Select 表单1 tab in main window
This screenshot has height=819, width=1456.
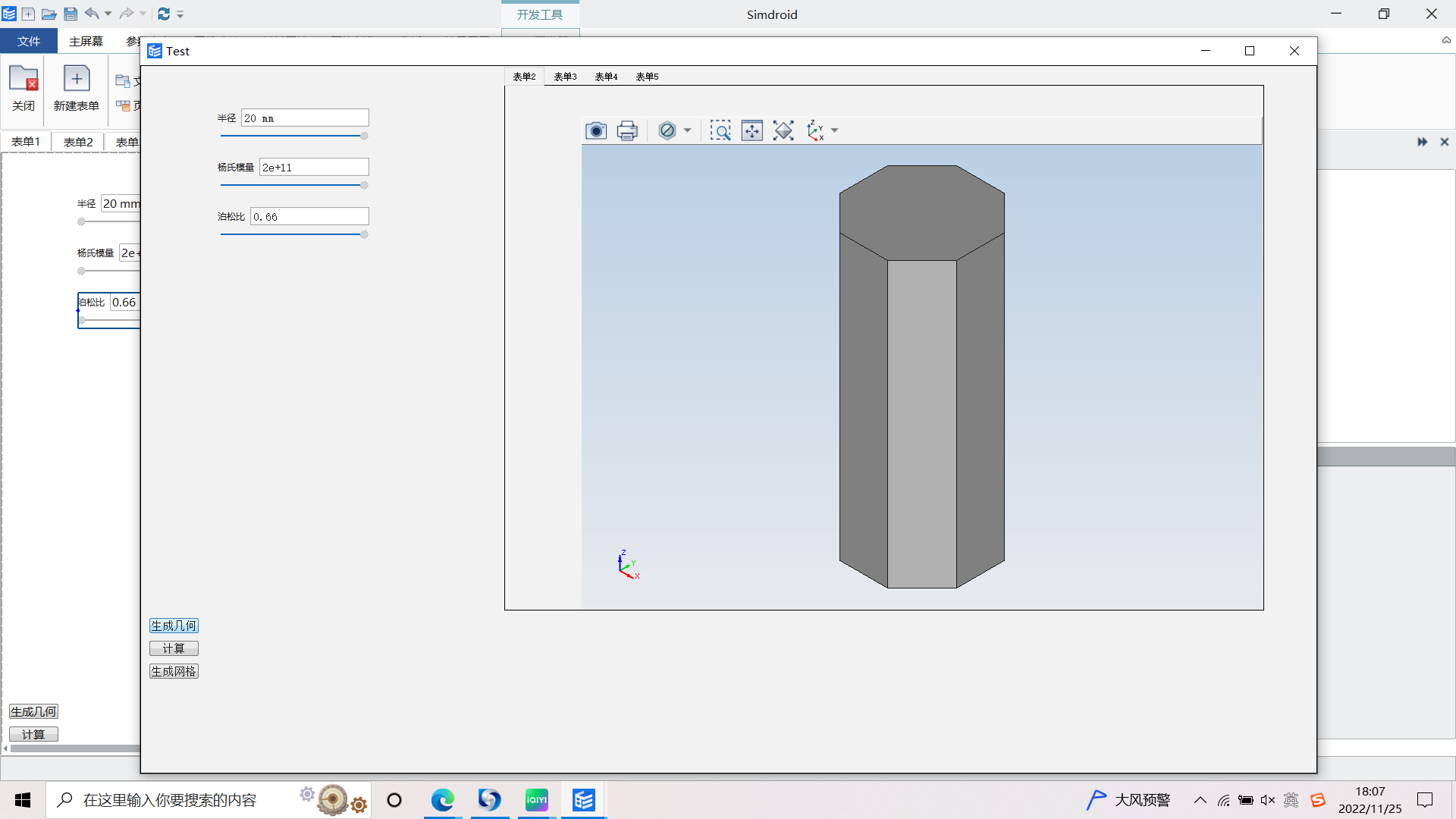coord(26,142)
